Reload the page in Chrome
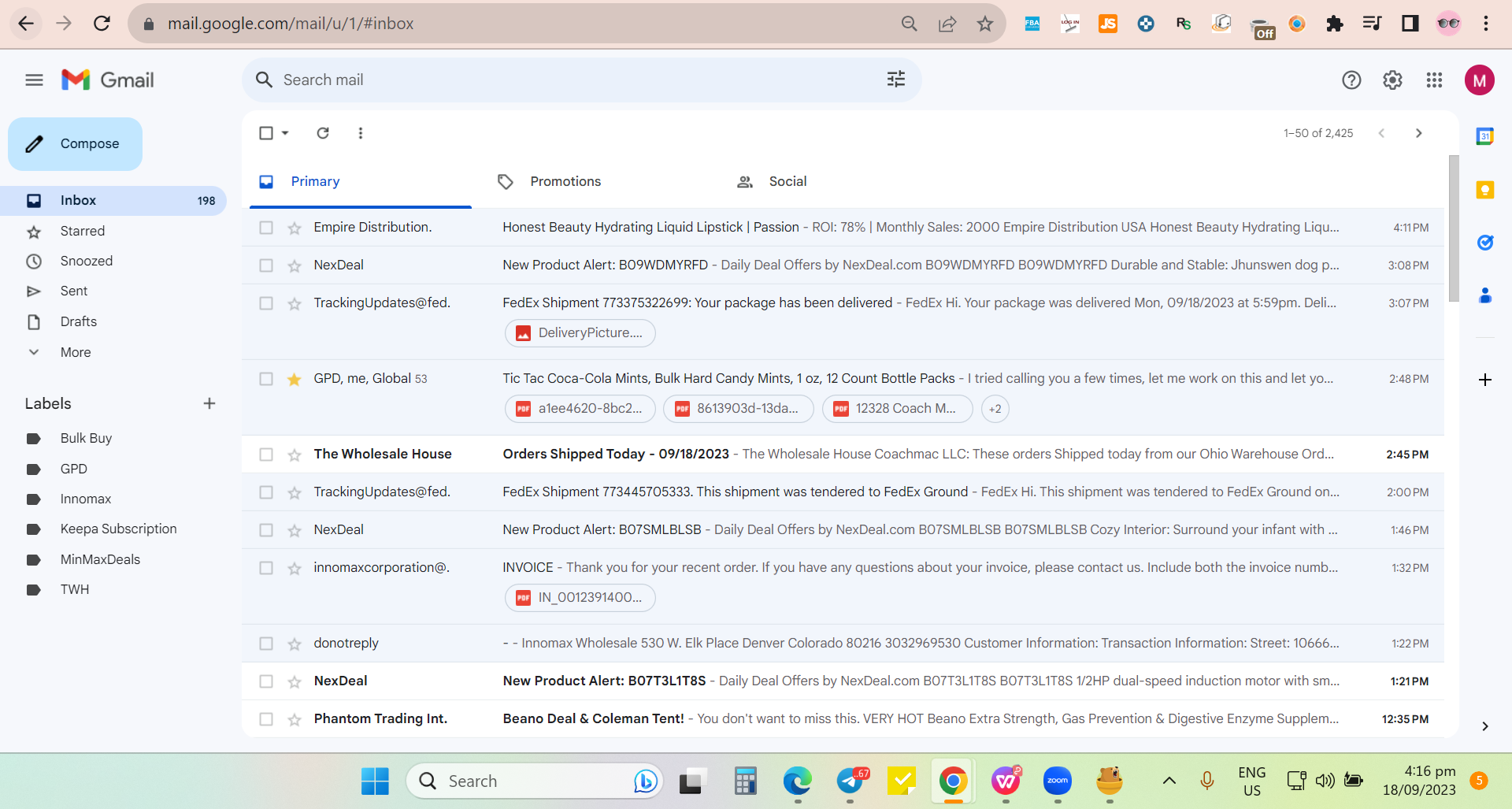The width and height of the screenshot is (1512, 809). (x=102, y=24)
